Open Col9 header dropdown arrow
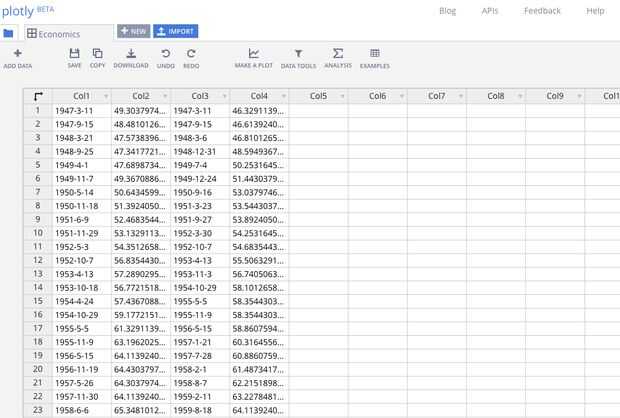This screenshot has width=620, height=418. [580, 96]
